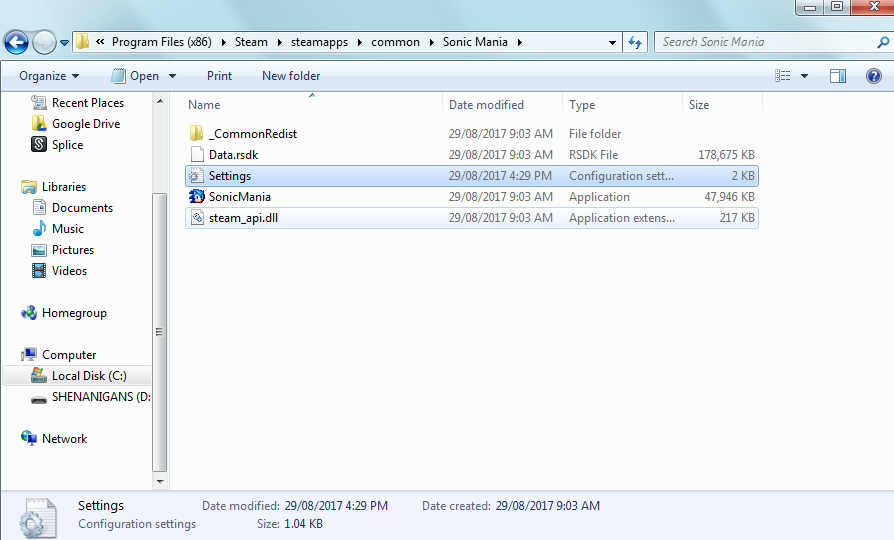Select the Settings configuration file
The height and width of the screenshot is (540, 894).
pos(472,176)
